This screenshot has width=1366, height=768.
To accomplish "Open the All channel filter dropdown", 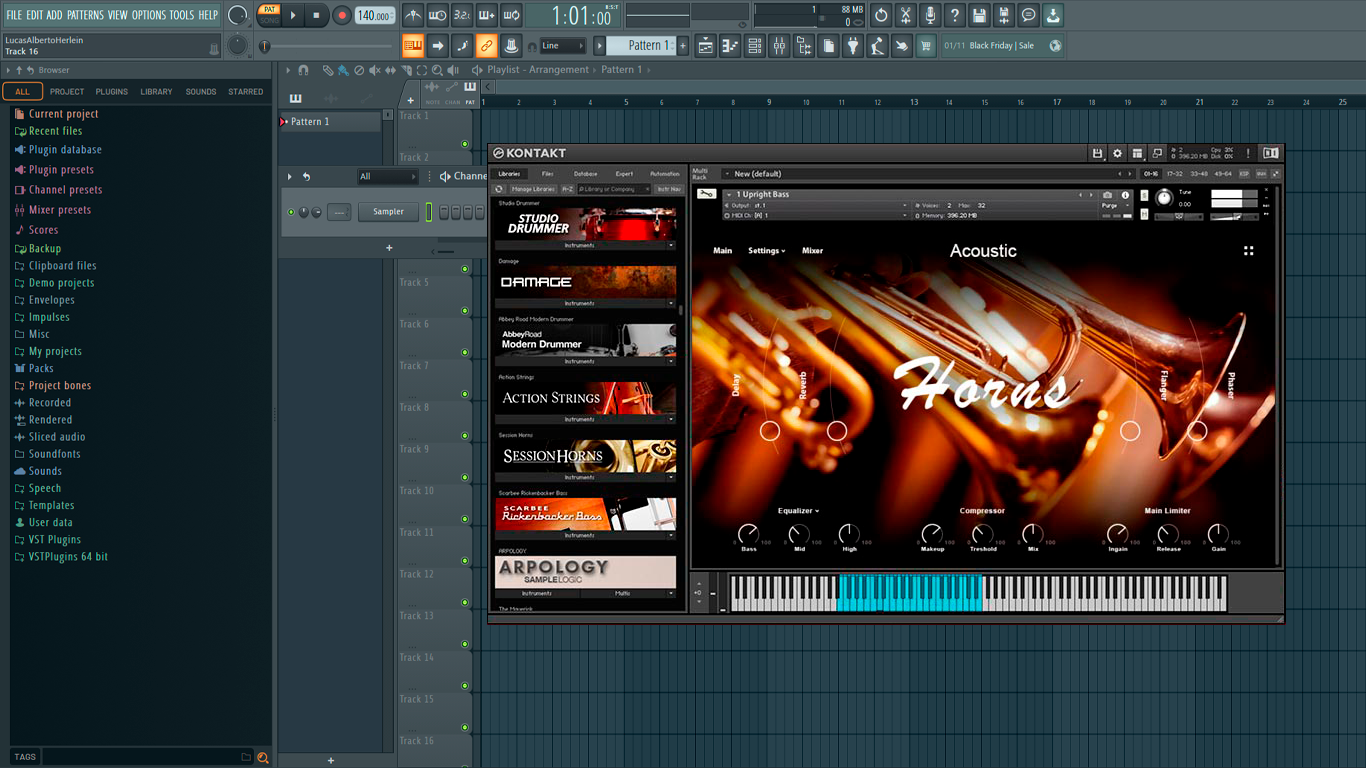I will point(387,177).
